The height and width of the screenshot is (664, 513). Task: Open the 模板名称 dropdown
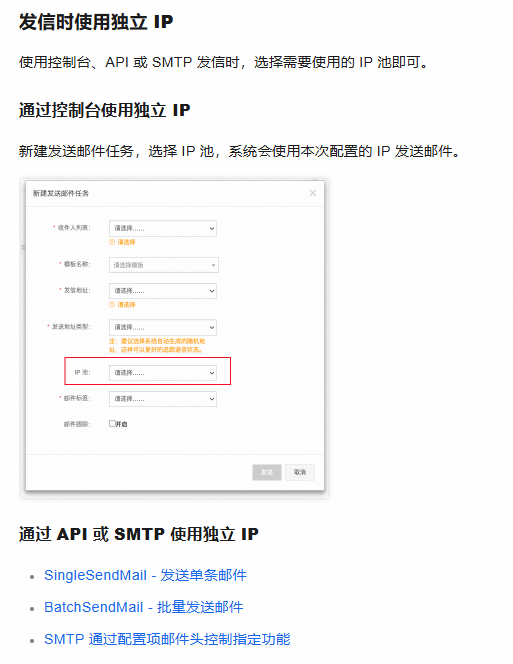pyautogui.click(x=164, y=265)
